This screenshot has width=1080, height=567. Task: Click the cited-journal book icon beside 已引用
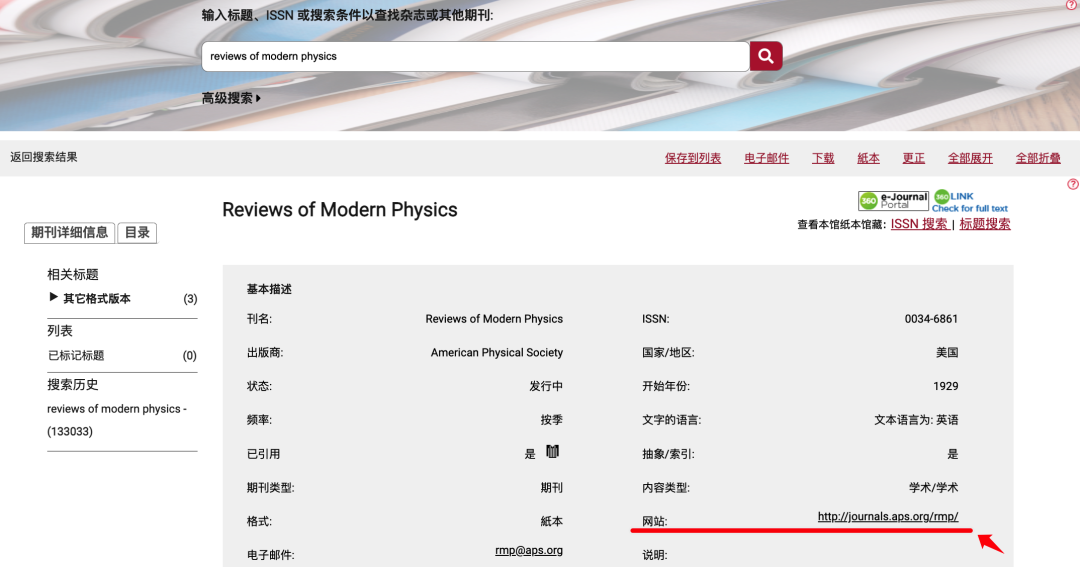click(x=552, y=452)
